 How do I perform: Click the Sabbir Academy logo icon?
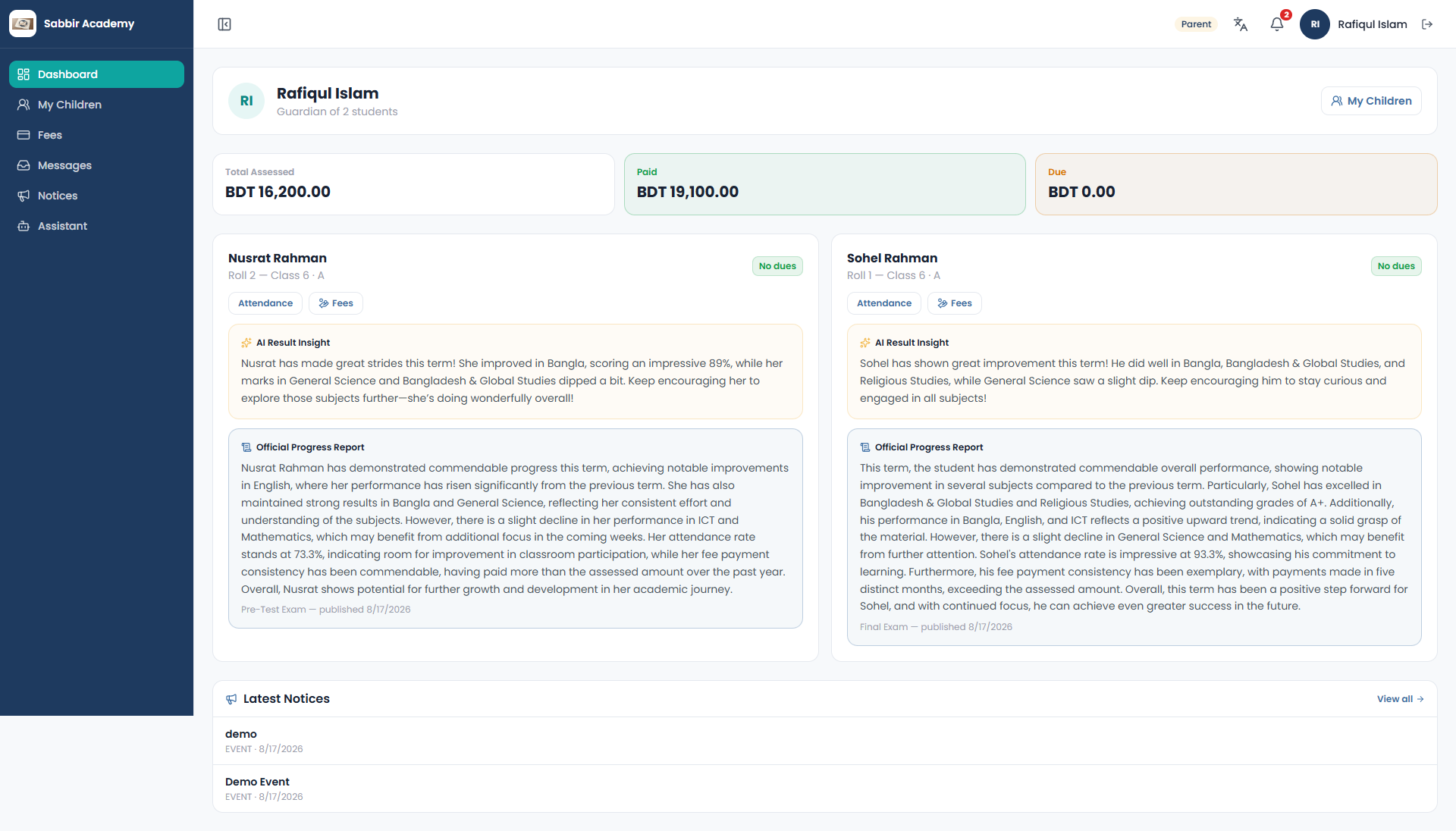click(23, 24)
